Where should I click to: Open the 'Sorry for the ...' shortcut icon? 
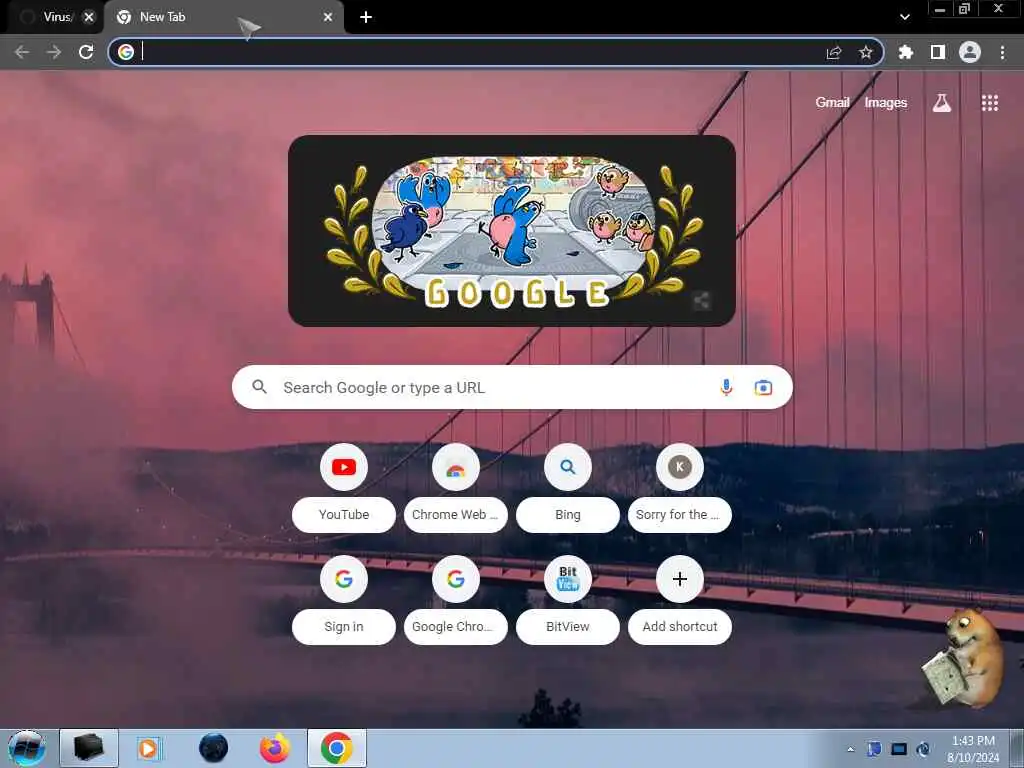[x=679, y=467]
